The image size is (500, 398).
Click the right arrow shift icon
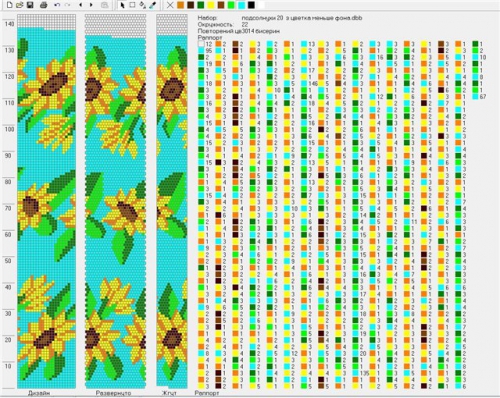[91, 5]
